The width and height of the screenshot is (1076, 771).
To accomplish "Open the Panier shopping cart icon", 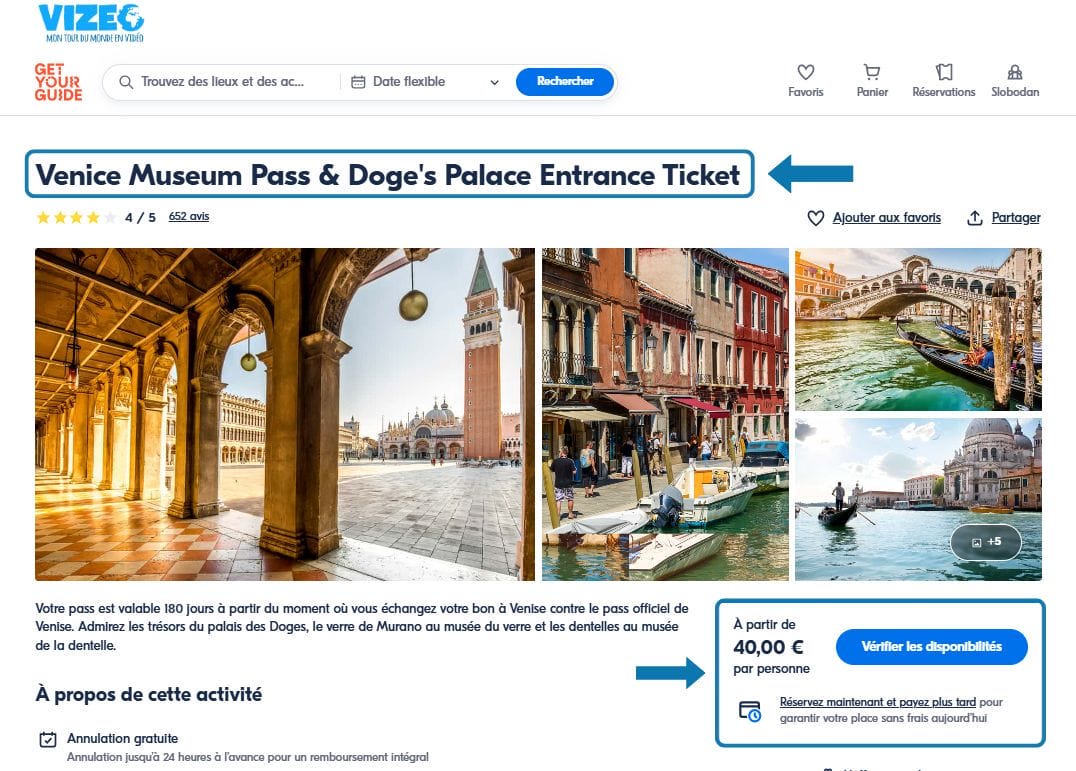I will 872,72.
